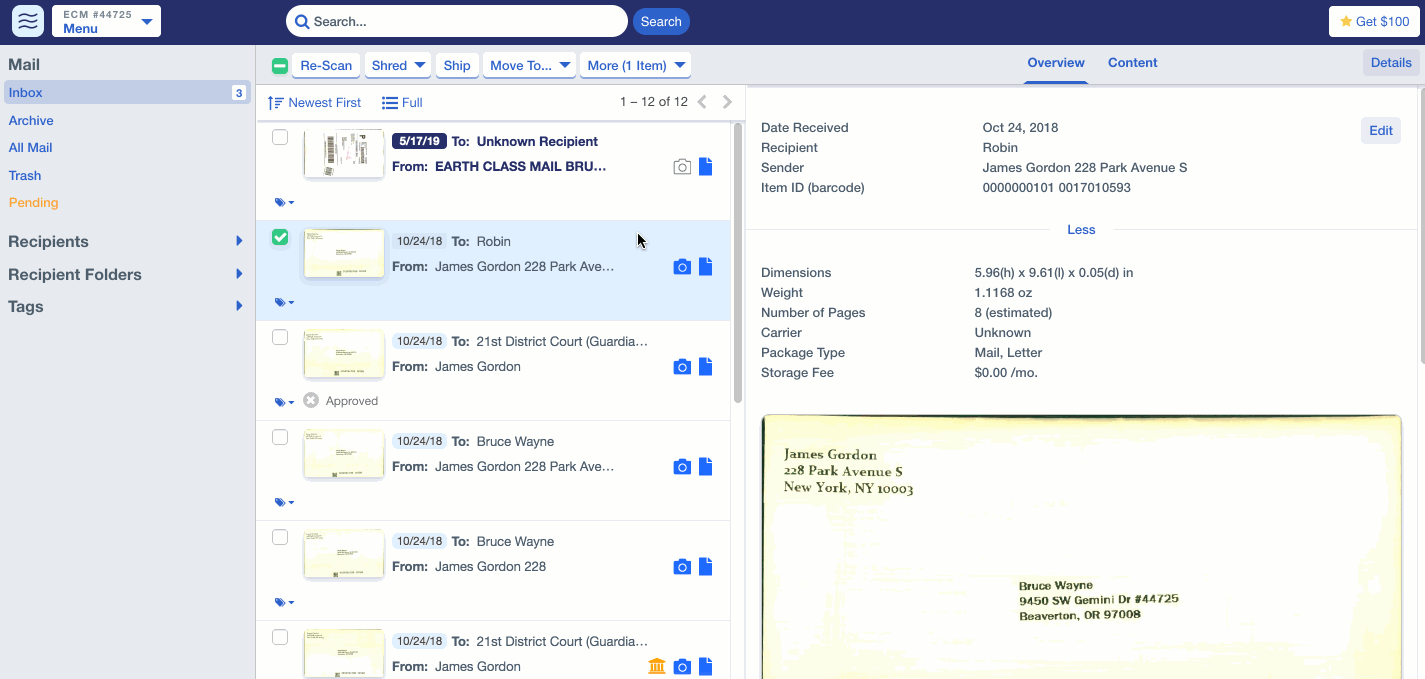
Task: Open the Robin envelope thumbnail
Action: pyautogui.click(x=344, y=254)
